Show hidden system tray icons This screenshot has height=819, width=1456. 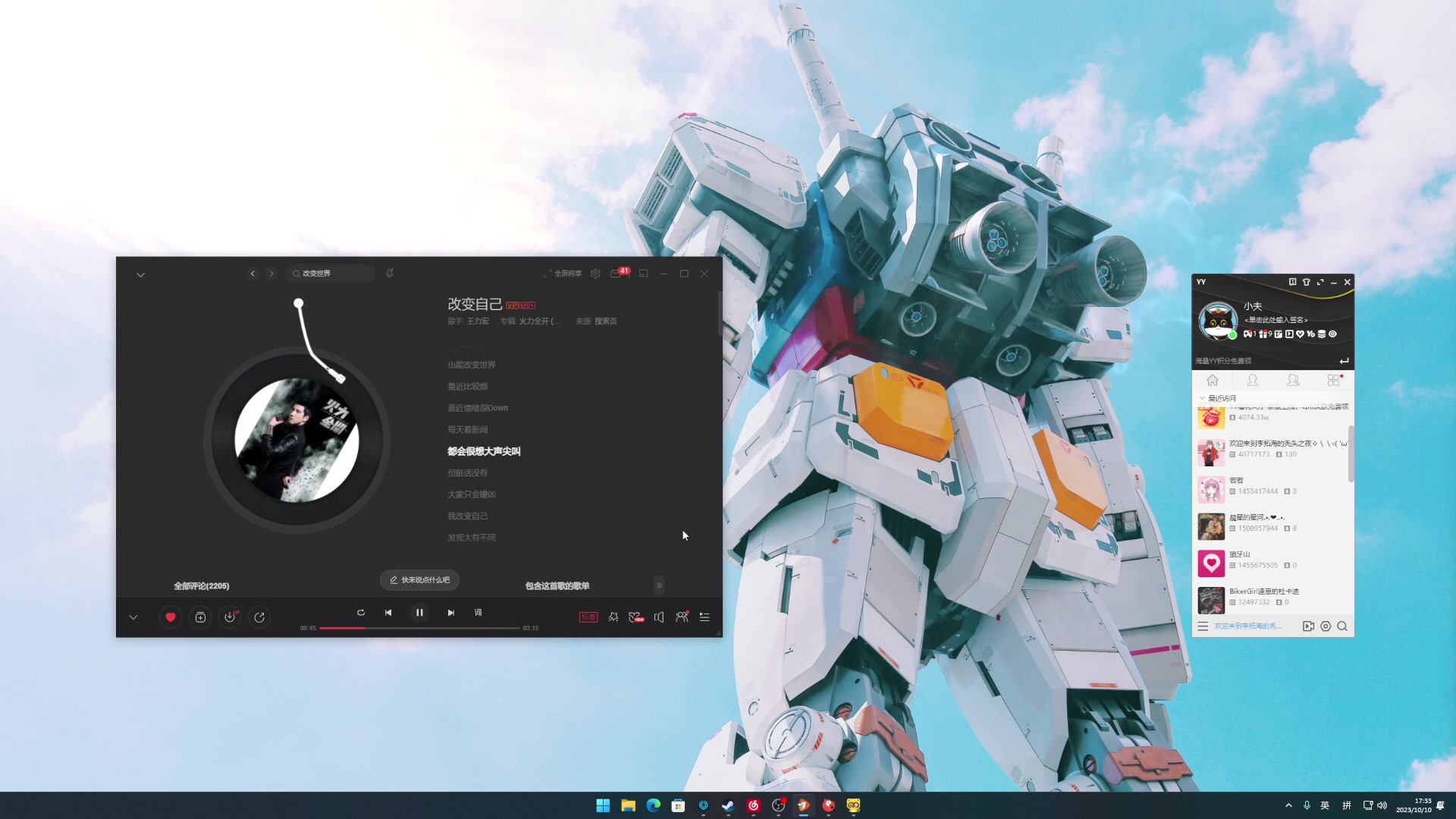tap(1288, 805)
